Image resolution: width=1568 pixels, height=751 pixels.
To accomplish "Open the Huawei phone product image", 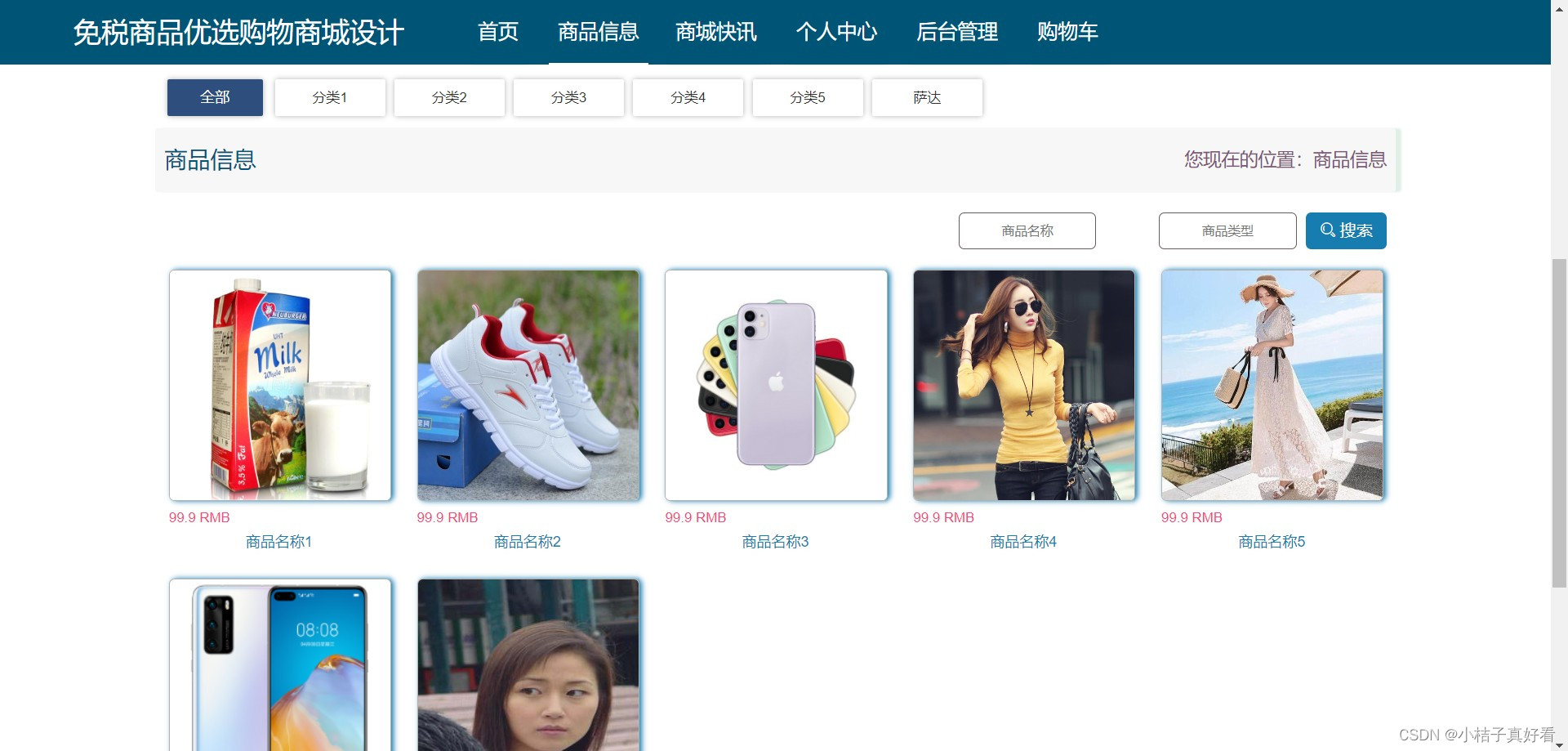I will point(280,664).
